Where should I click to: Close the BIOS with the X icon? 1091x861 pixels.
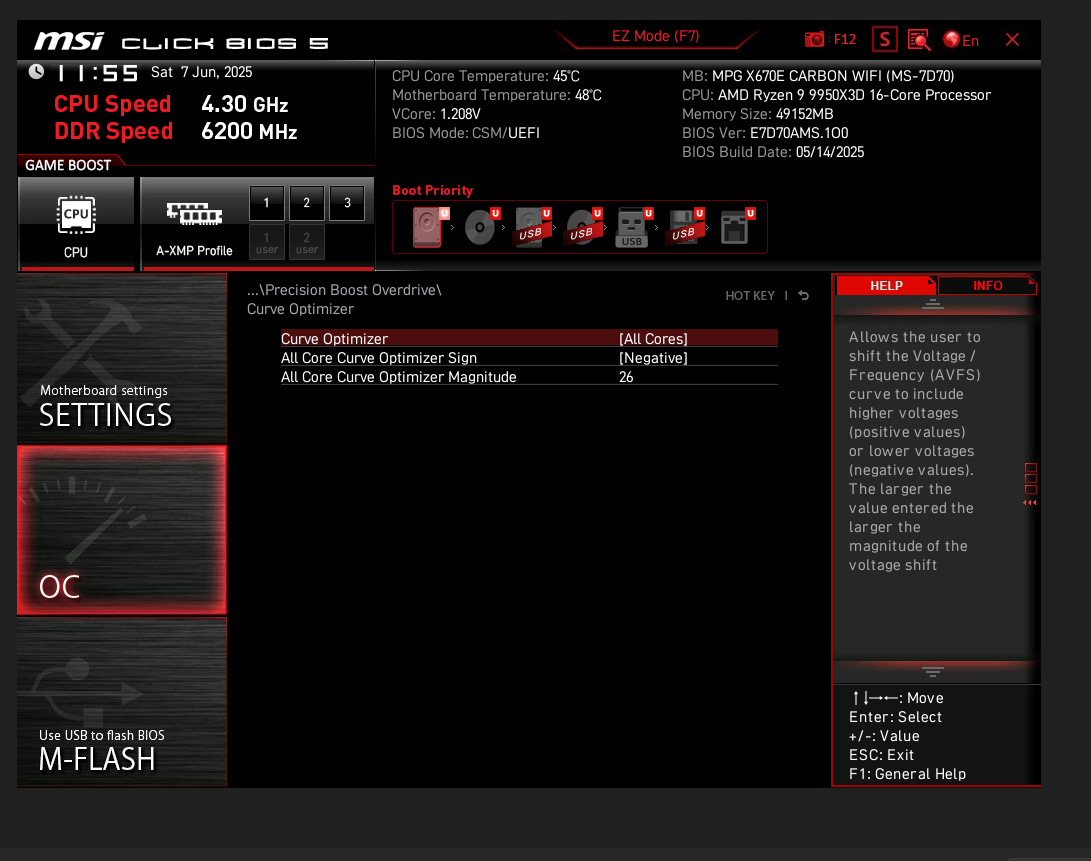click(1012, 40)
